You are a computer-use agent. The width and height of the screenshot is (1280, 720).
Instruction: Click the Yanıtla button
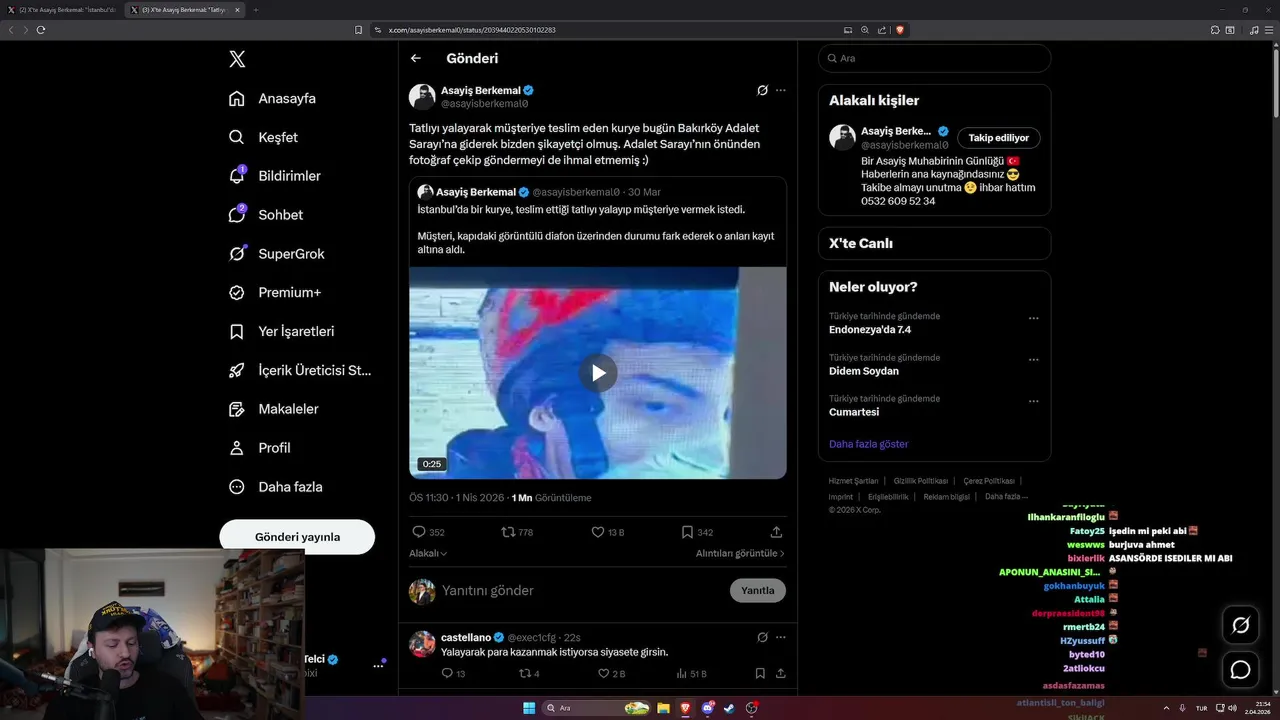click(x=758, y=590)
